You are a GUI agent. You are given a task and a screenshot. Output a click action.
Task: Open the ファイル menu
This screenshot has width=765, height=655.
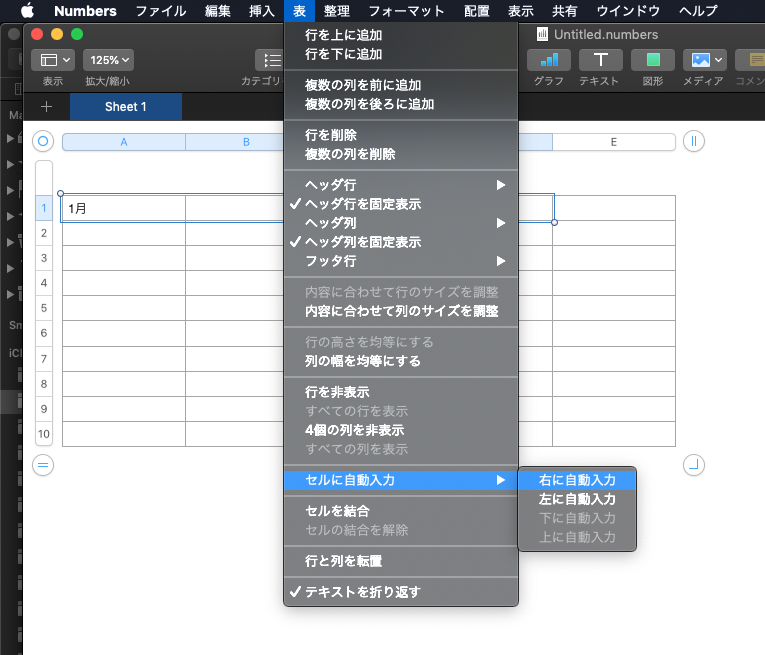(x=161, y=10)
